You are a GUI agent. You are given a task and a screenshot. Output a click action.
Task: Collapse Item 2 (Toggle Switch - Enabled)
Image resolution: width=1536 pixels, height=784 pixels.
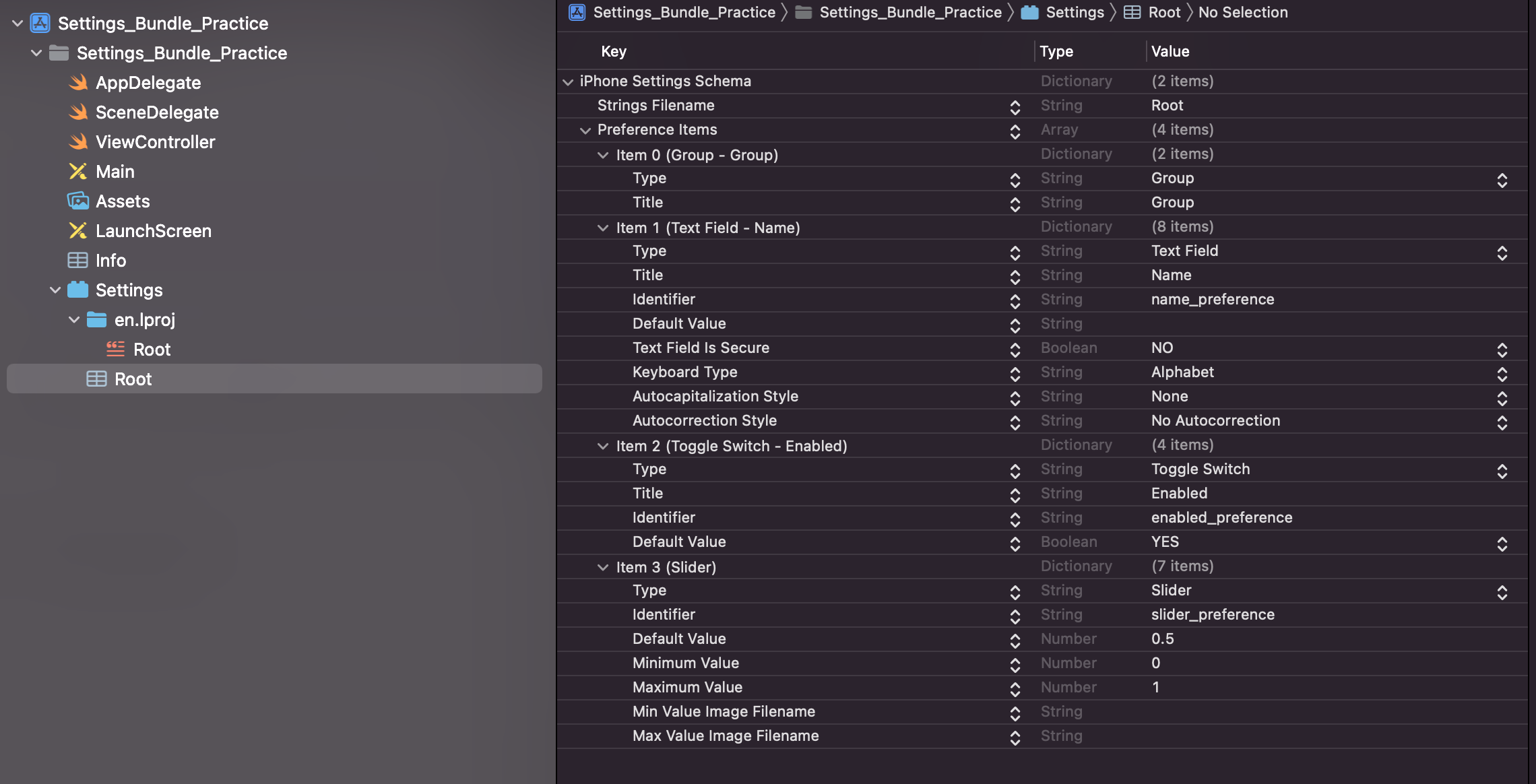point(603,446)
